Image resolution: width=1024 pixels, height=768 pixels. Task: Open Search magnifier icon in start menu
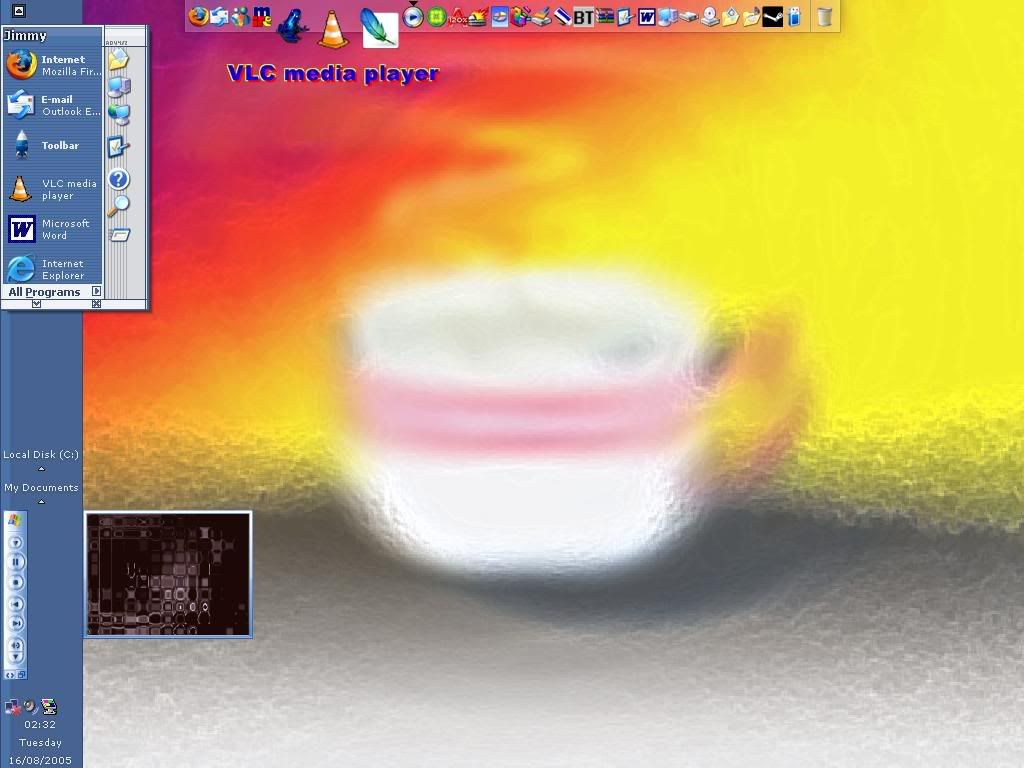pos(119,206)
